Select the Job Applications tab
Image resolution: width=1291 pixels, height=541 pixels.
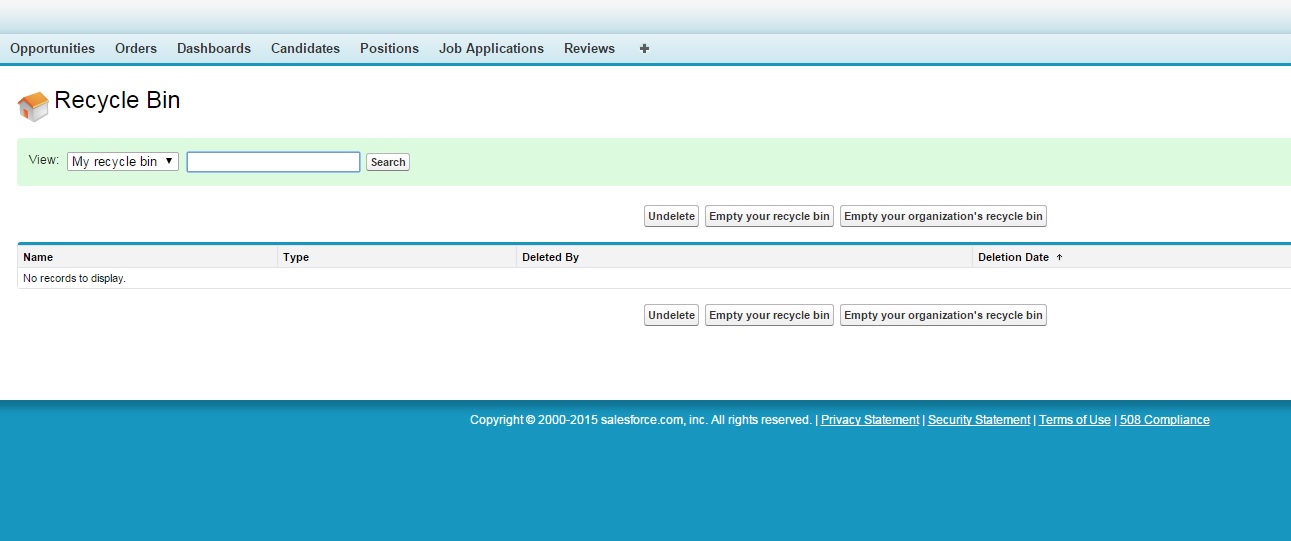[491, 48]
